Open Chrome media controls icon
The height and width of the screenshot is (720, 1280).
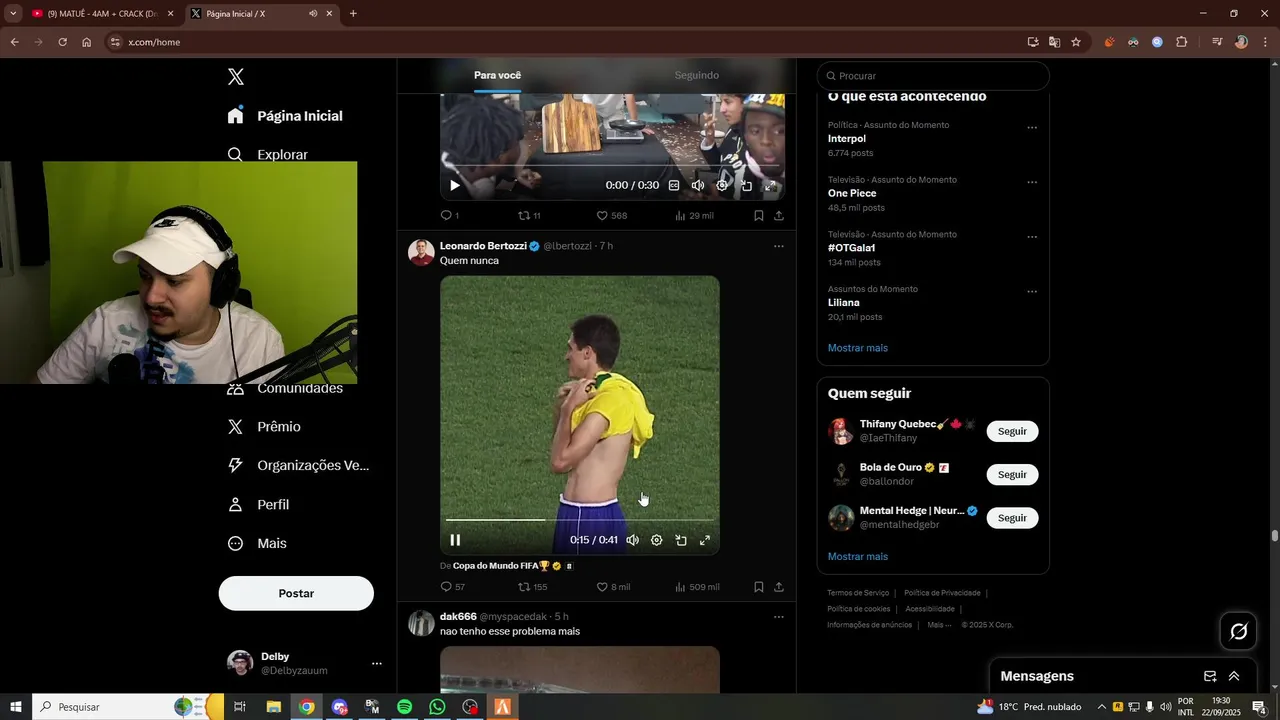pyautogui.click(x=1217, y=42)
